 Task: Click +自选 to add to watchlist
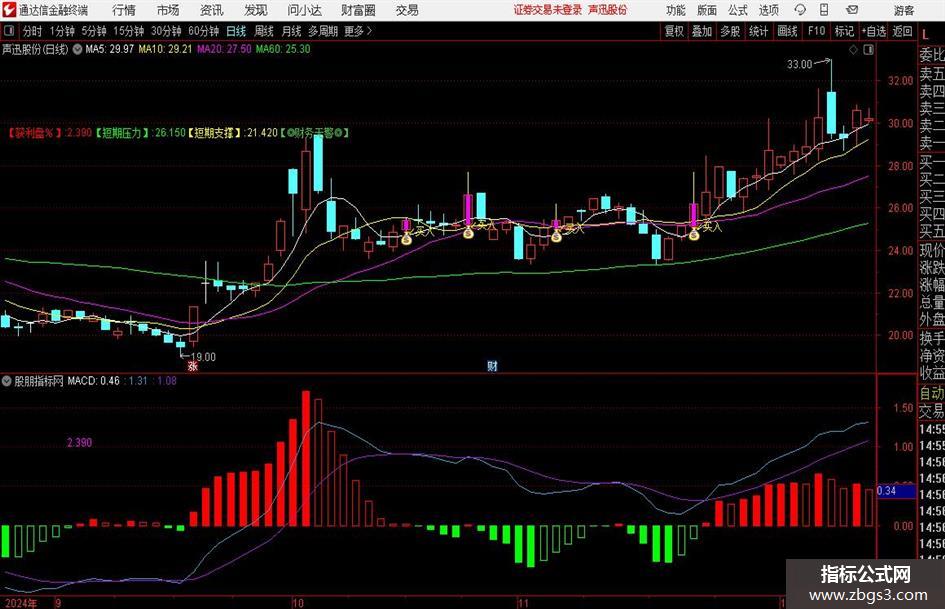coord(873,31)
